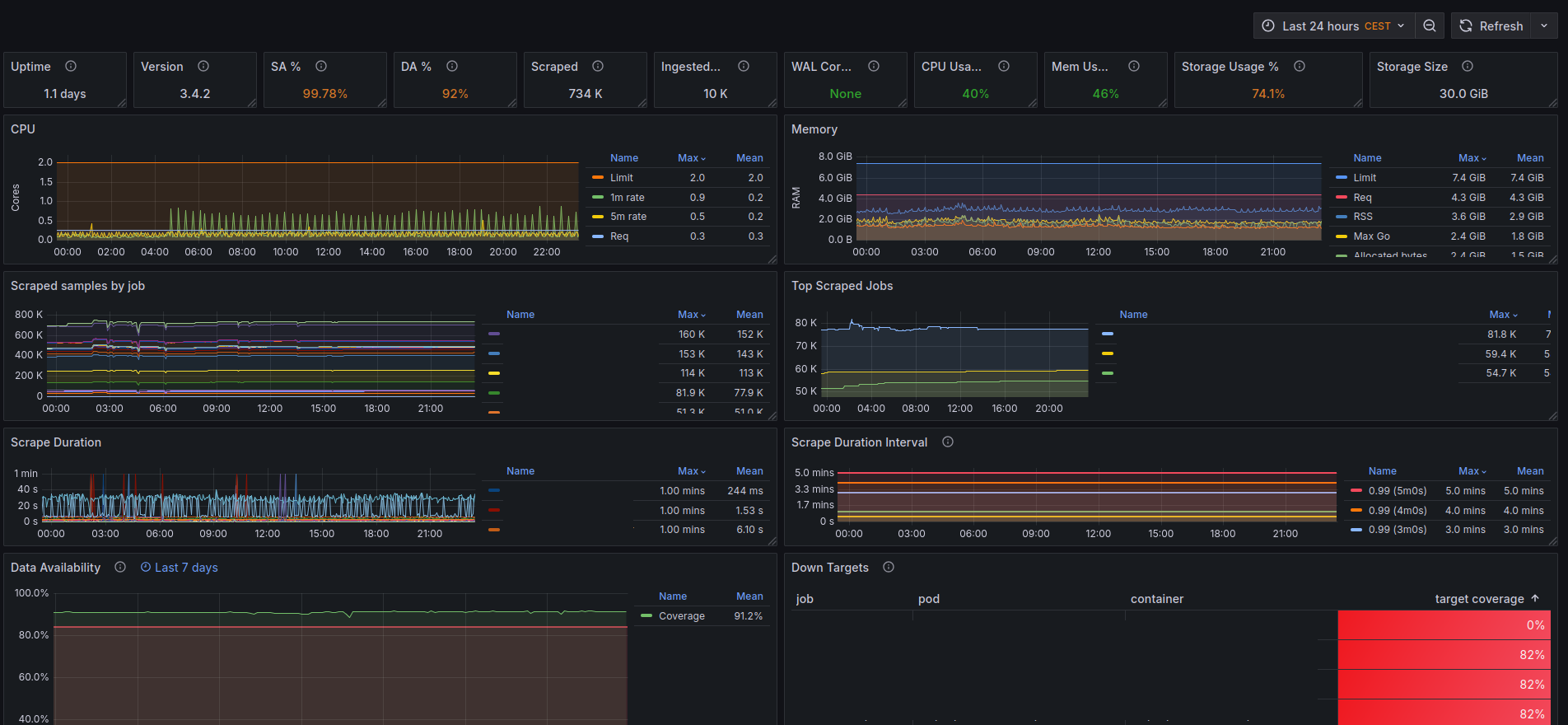Viewport: 1568px width, 725px height.
Task: Click the orange color marker for CPU Limit
Action: [x=598, y=178]
